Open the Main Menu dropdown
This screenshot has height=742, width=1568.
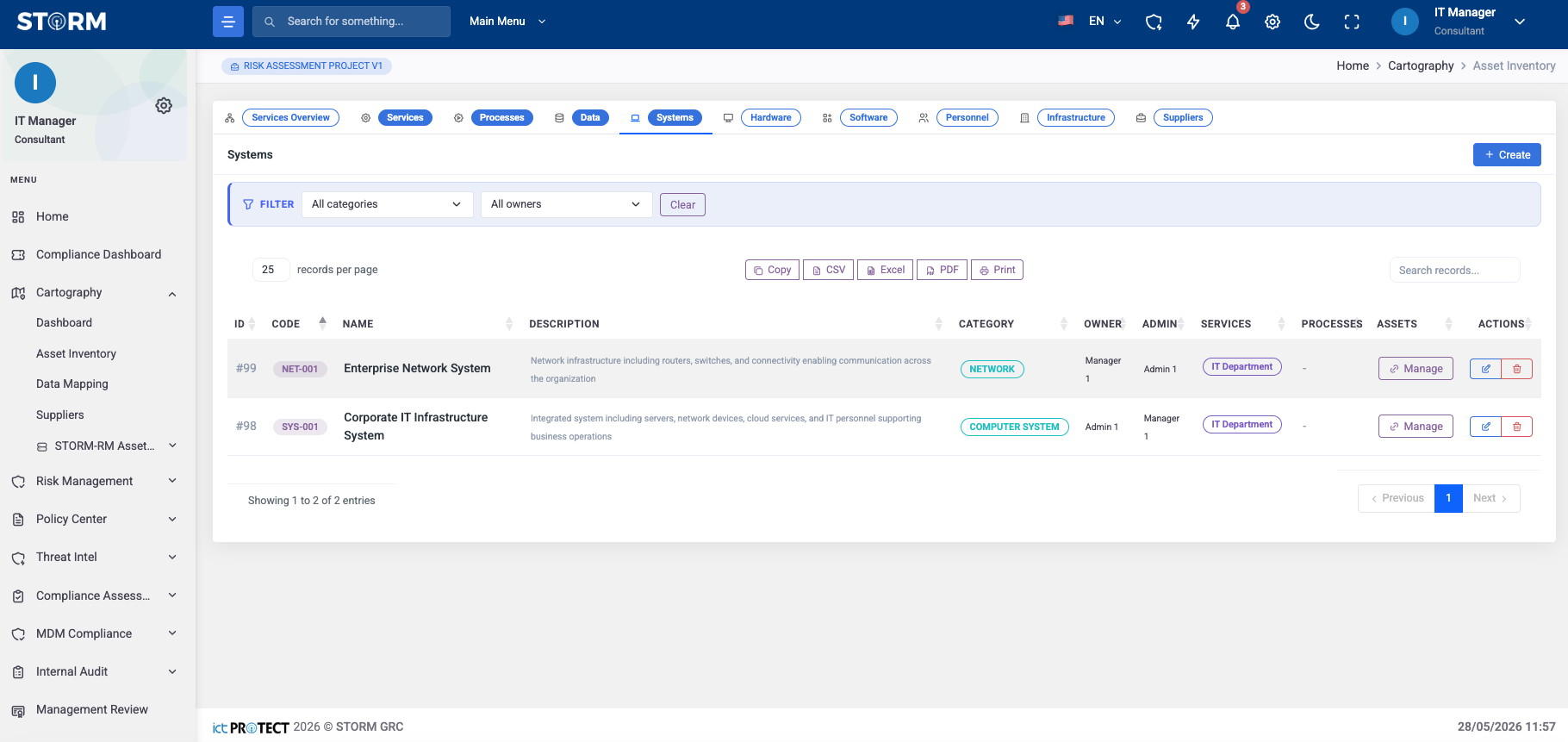coord(507,22)
